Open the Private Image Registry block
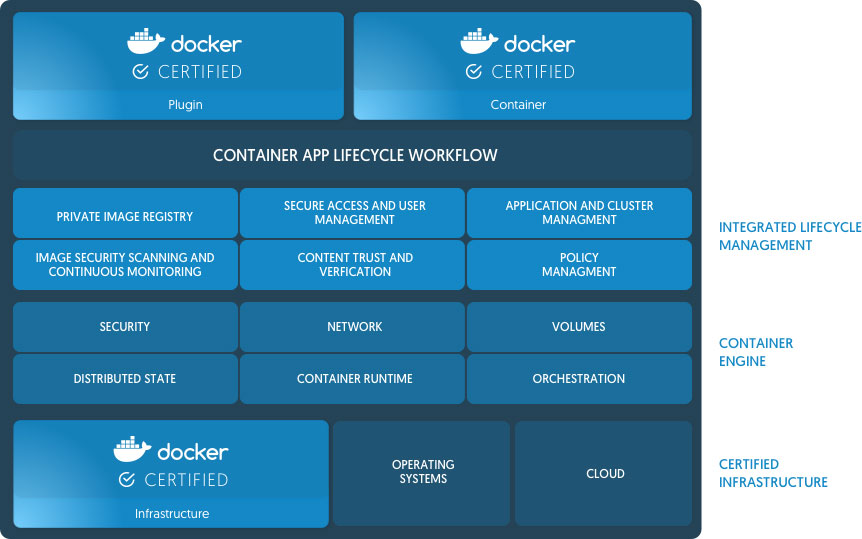This screenshot has width=862, height=539. [125, 213]
